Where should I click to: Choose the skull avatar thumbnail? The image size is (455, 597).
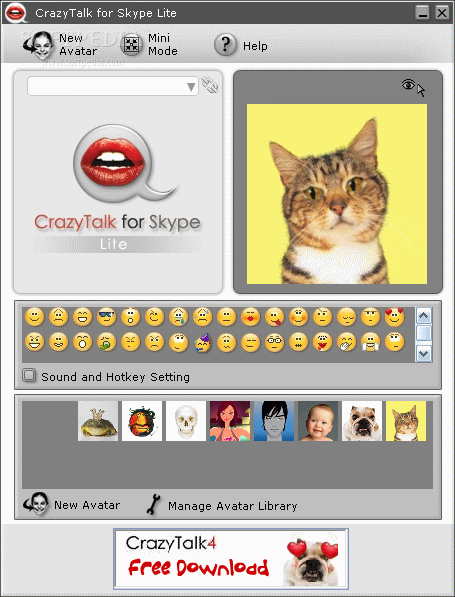(x=186, y=421)
